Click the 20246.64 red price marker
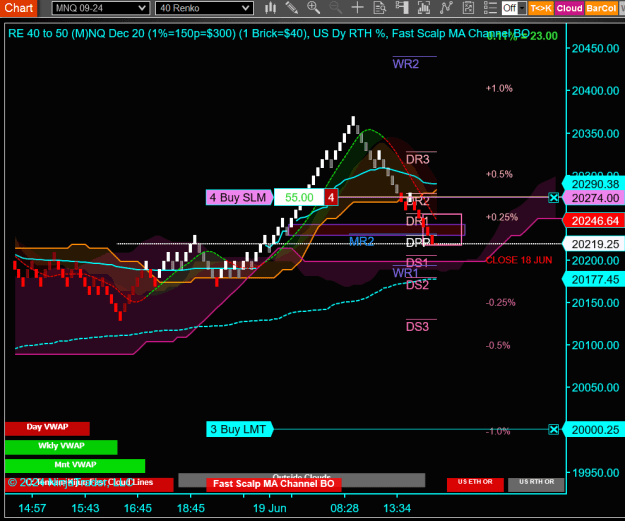 pyautogui.click(x=594, y=221)
